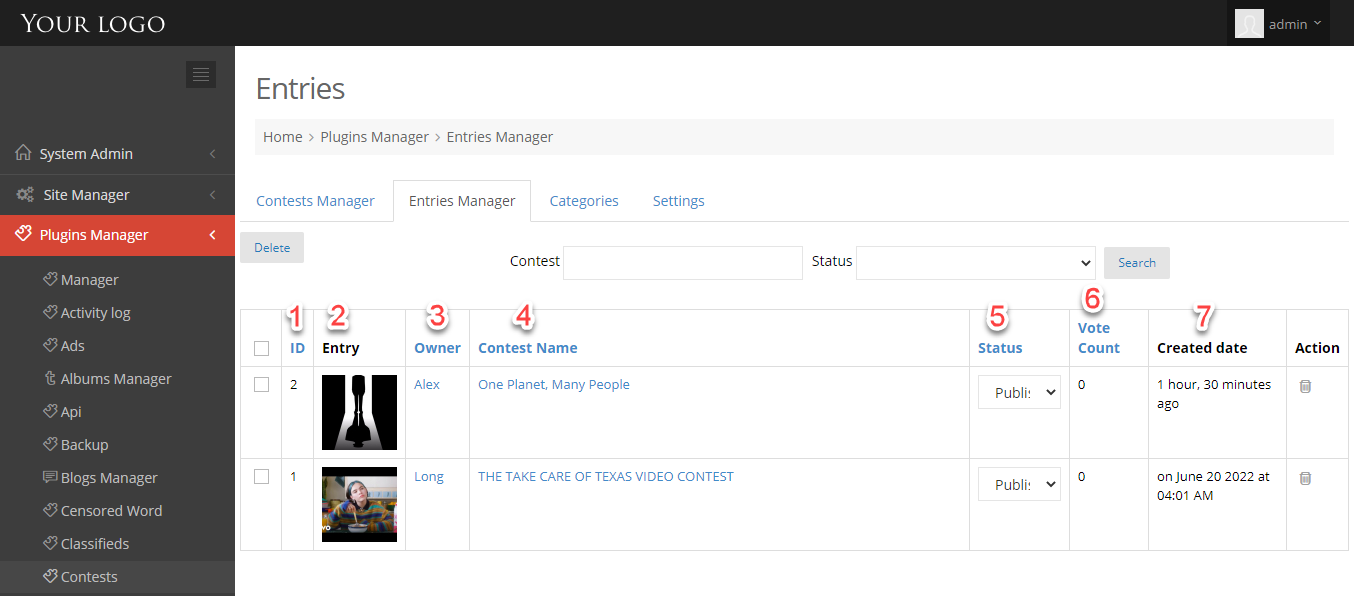
Task: Tick the select-all entries checkbox
Action: [x=262, y=349]
